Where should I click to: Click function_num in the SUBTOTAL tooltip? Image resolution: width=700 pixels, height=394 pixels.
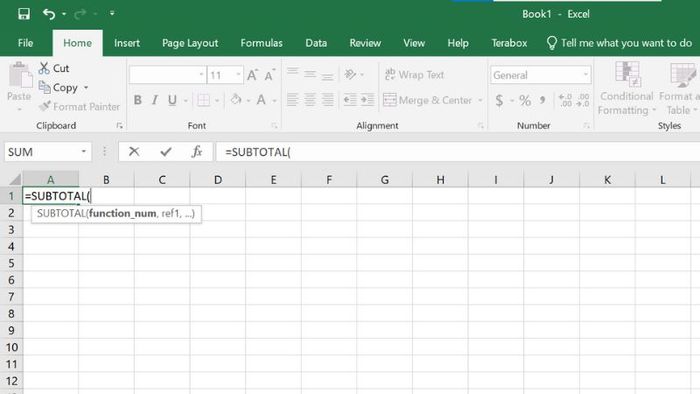pyautogui.click(x=123, y=213)
